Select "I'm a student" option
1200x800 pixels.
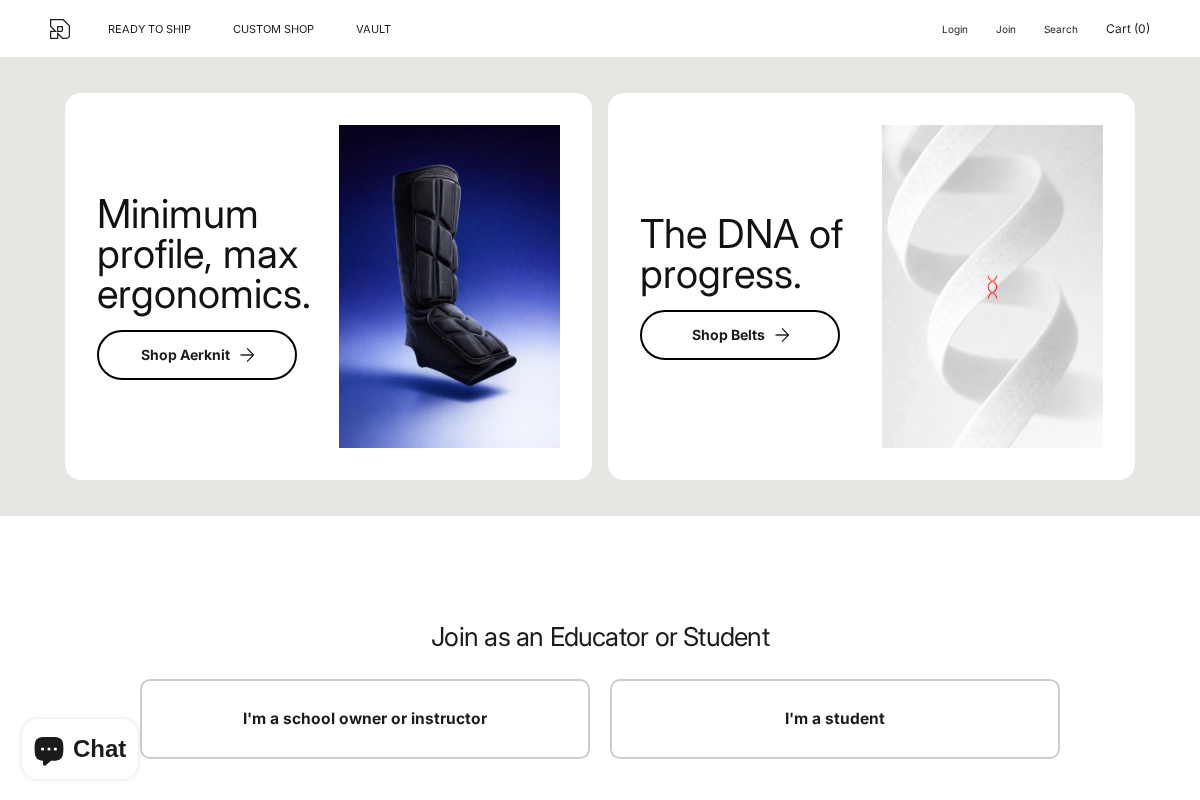click(x=835, y=719)
